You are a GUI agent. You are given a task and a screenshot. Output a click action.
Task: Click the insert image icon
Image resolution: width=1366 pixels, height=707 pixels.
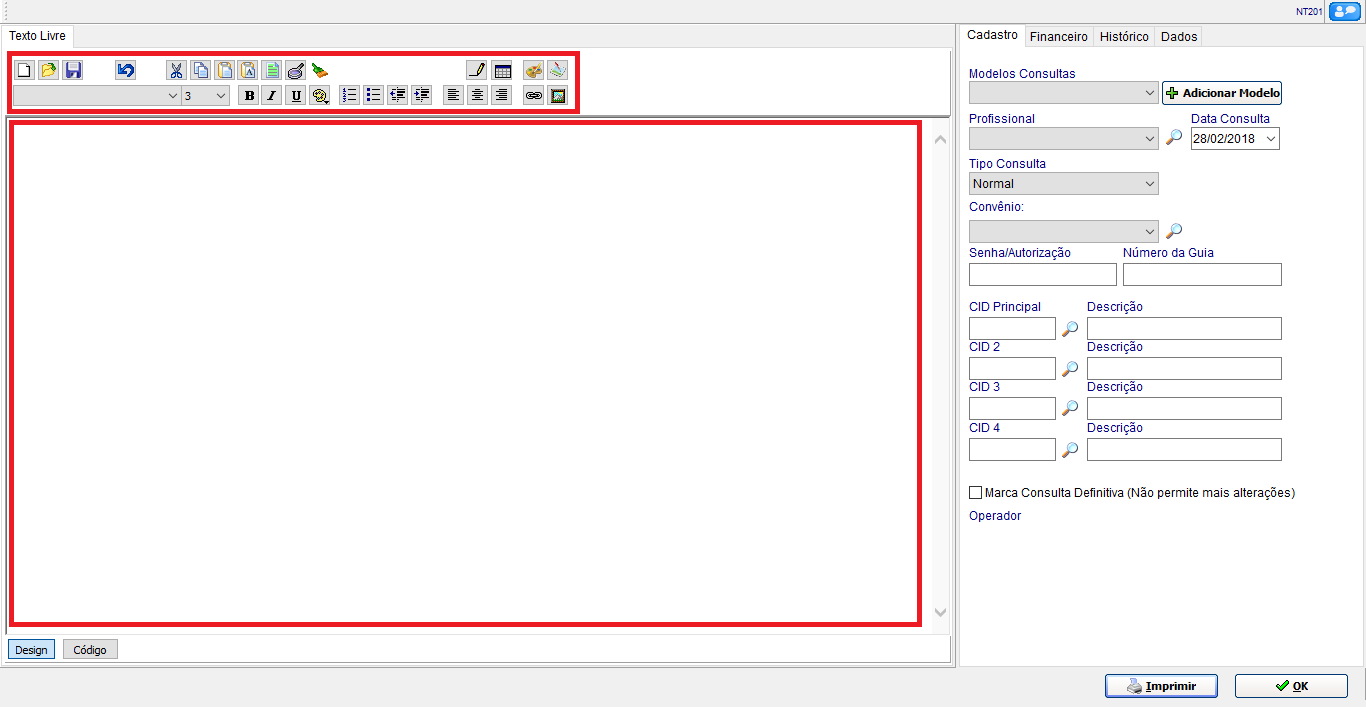(558, 96)
